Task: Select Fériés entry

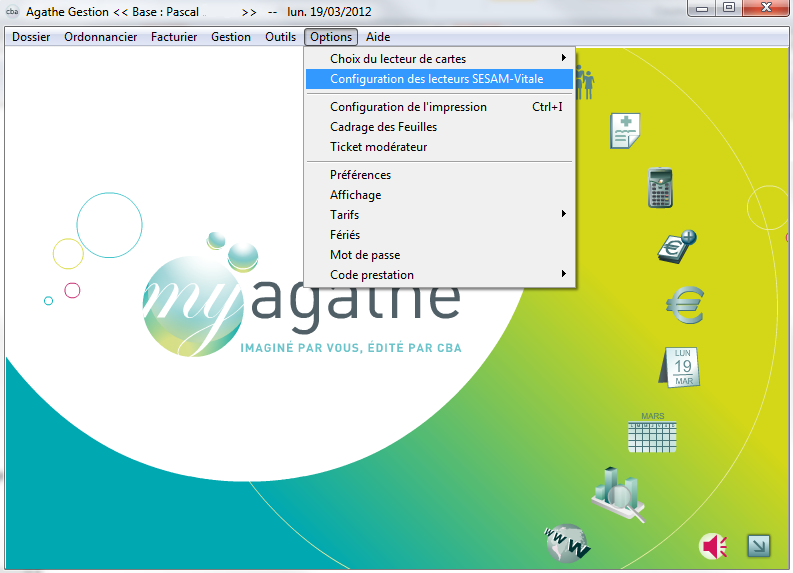Action: (x=439, y=235)
